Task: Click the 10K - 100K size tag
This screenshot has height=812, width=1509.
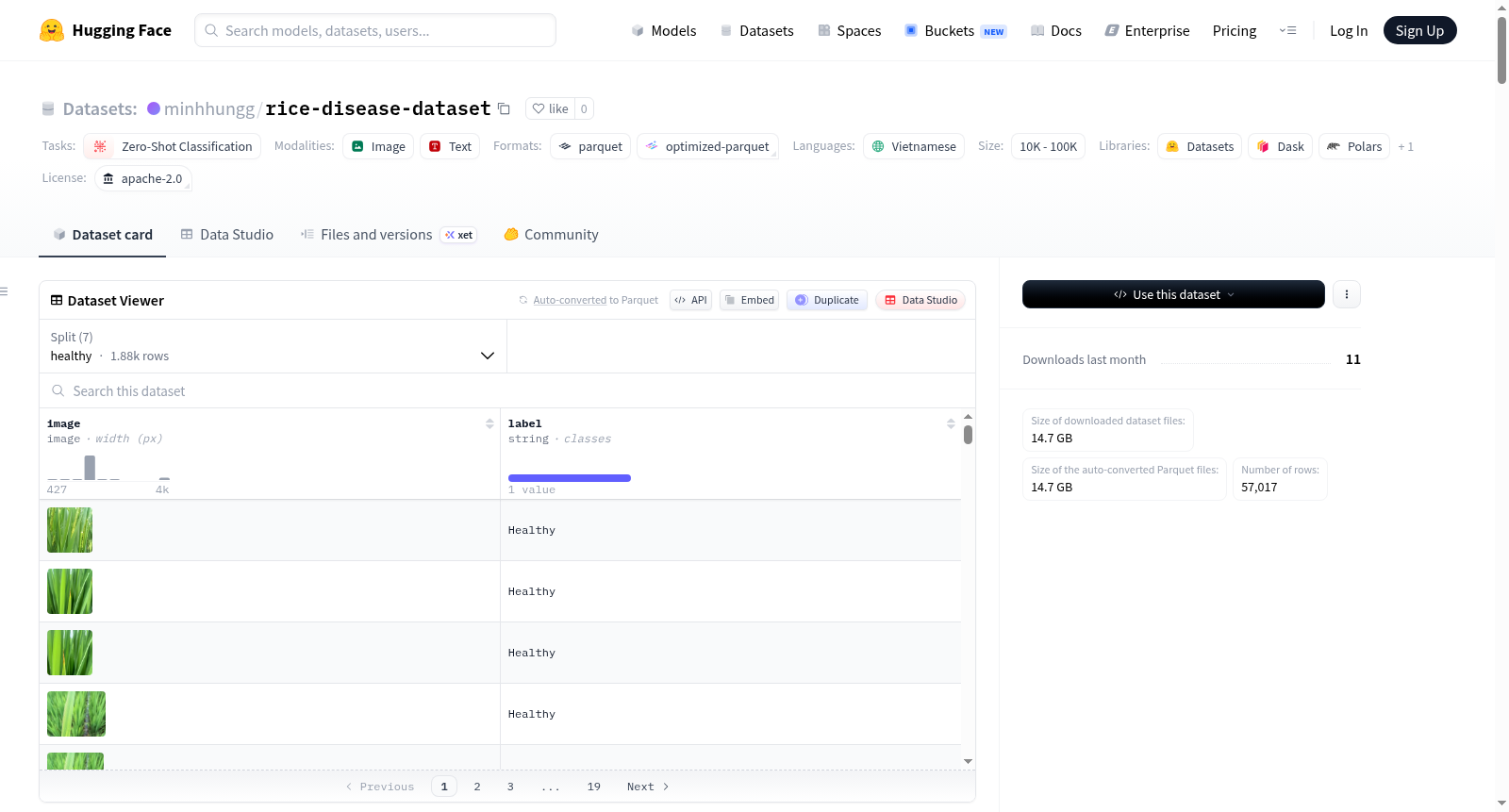Action: point(1048,146)
